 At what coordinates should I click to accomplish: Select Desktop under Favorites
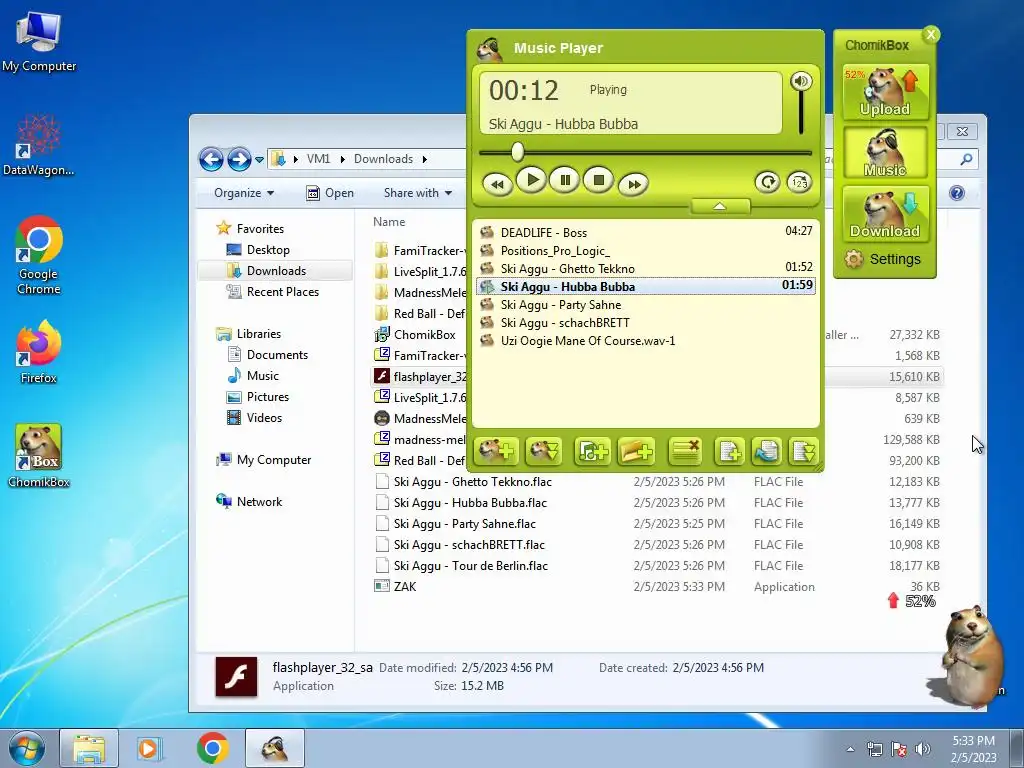(268, 249)
